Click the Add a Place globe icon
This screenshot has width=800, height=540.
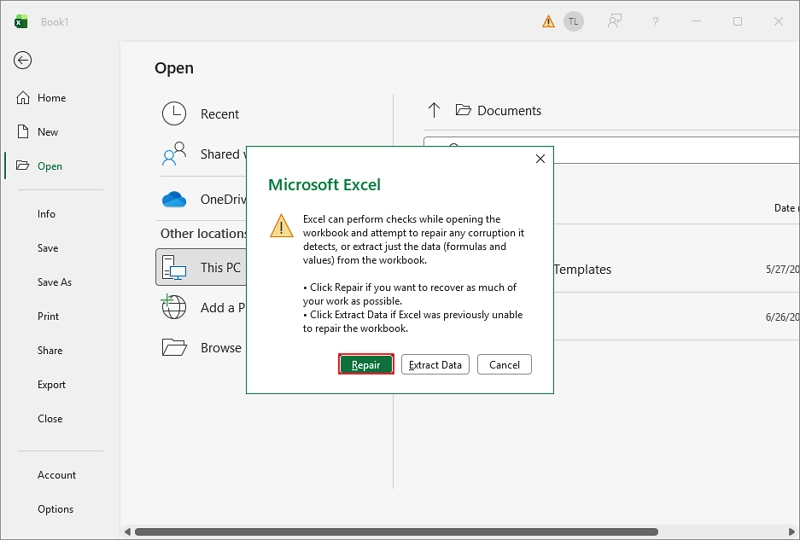(173, 307)
